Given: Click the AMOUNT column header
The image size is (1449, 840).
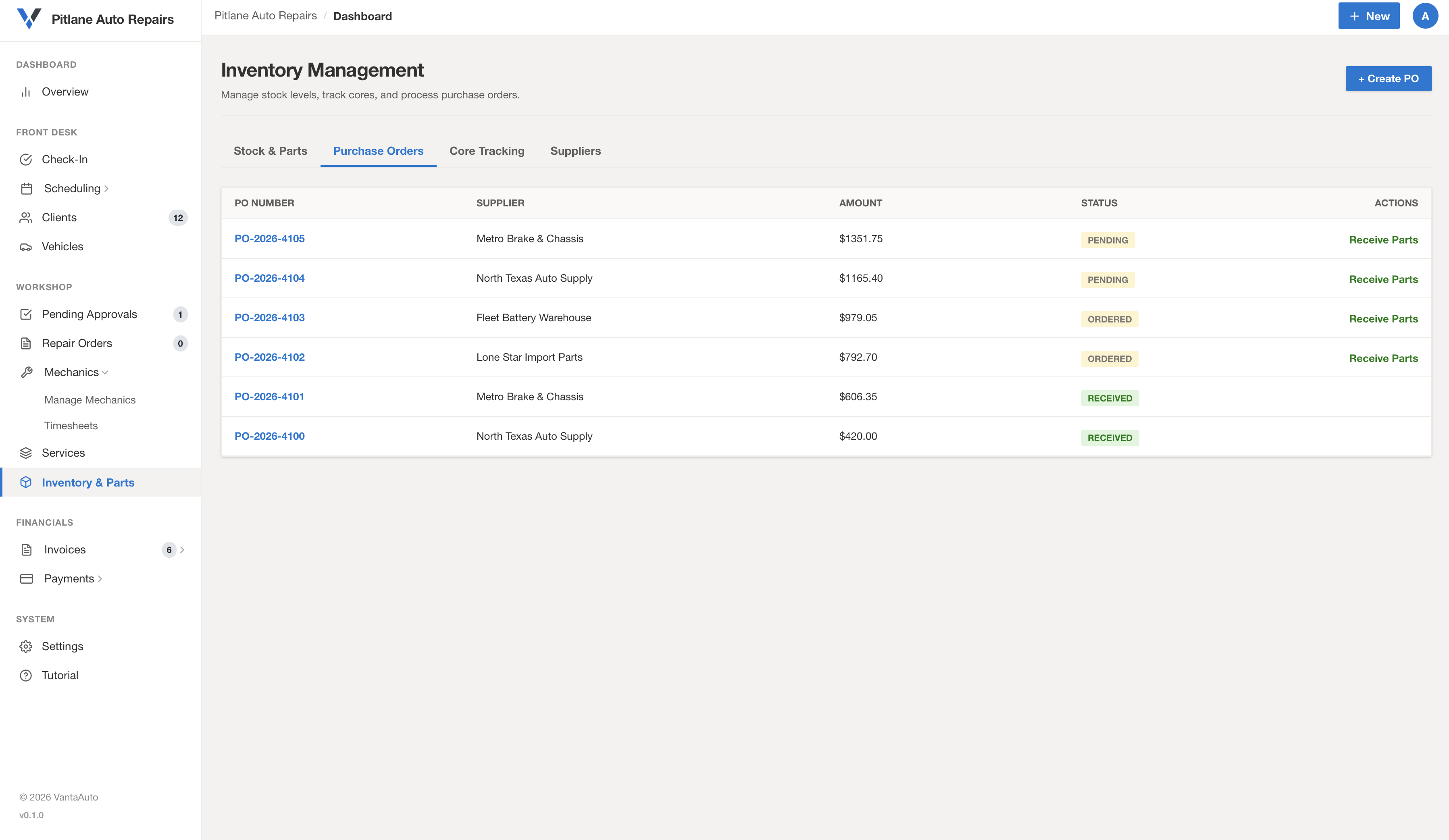Looking at the screenshot, I should pos(861,203).
